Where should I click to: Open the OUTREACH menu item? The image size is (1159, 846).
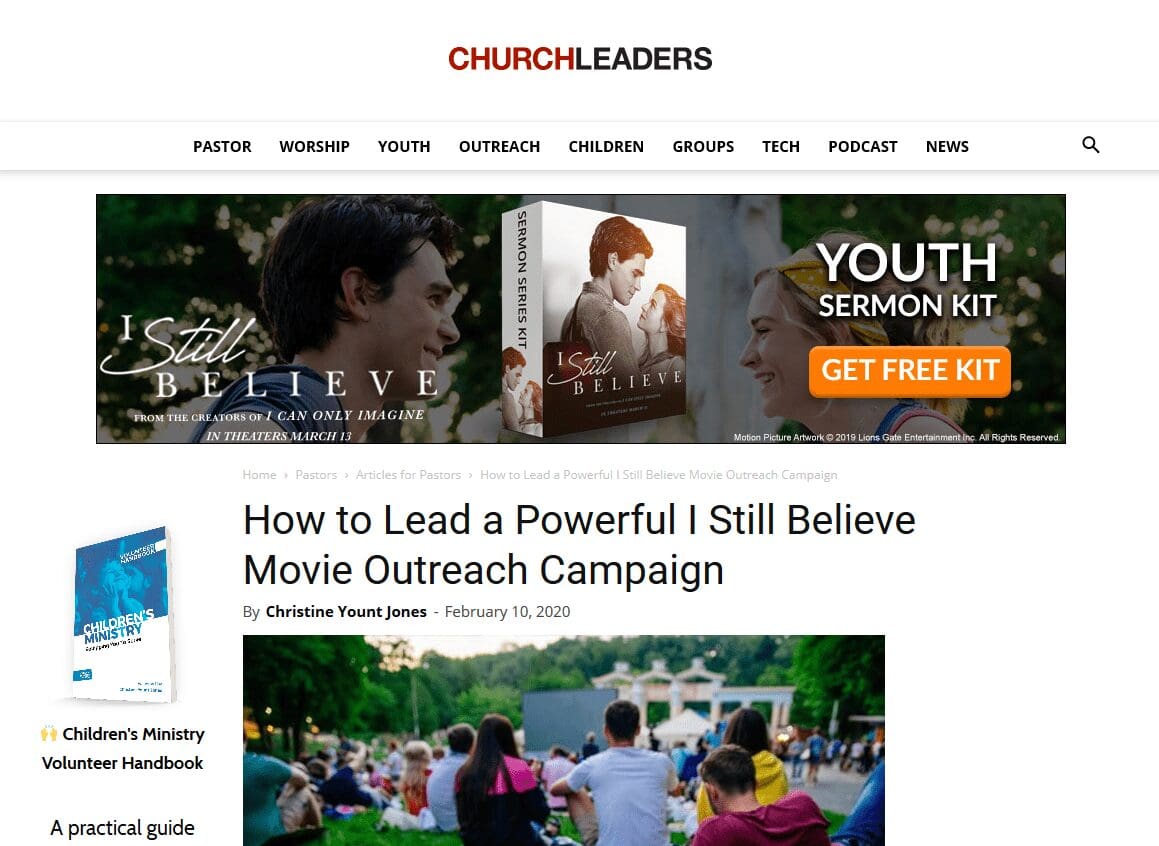[x=500, y=146]
